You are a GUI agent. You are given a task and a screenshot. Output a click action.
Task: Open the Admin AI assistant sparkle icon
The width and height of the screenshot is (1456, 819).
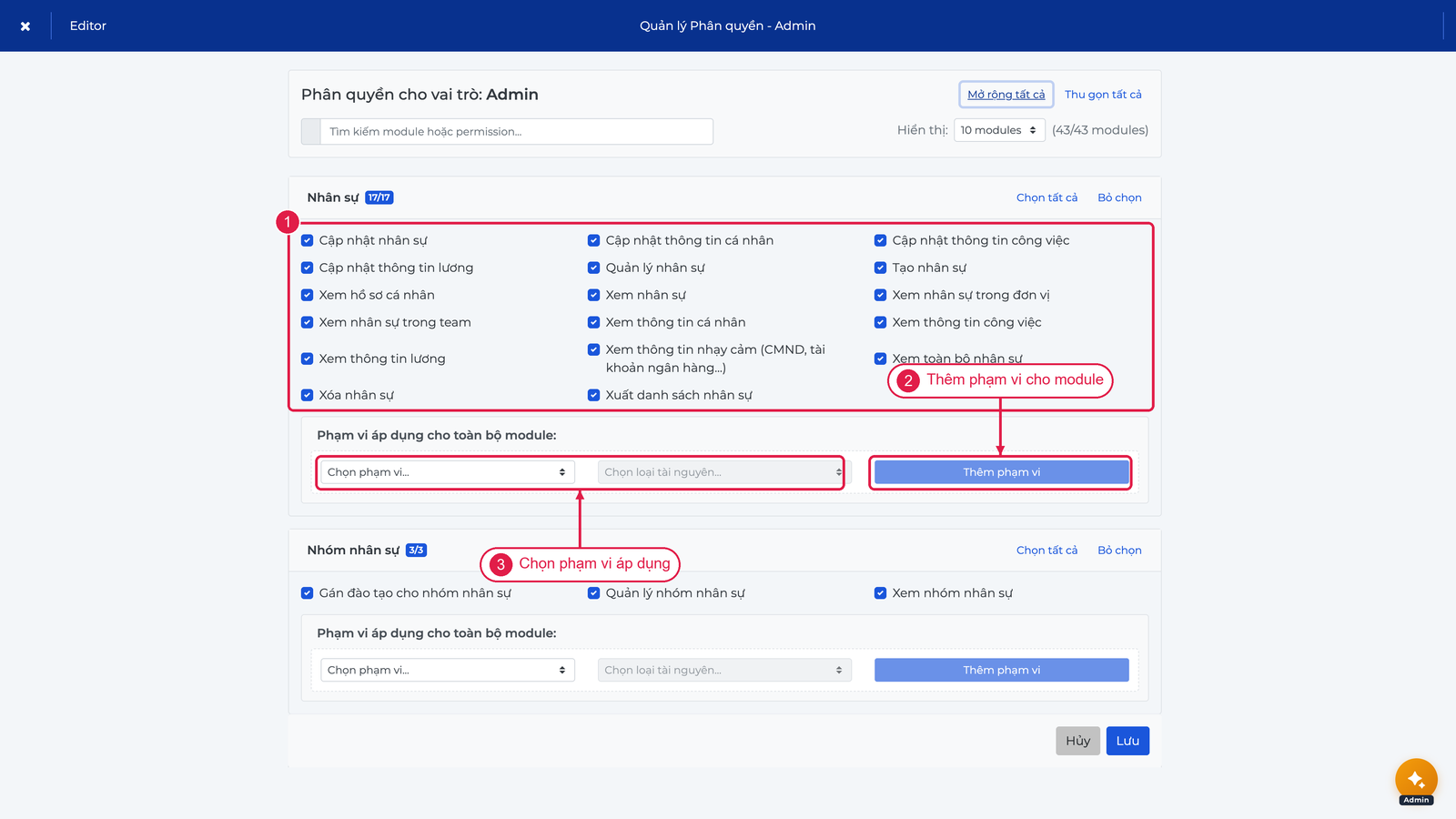1416,780
